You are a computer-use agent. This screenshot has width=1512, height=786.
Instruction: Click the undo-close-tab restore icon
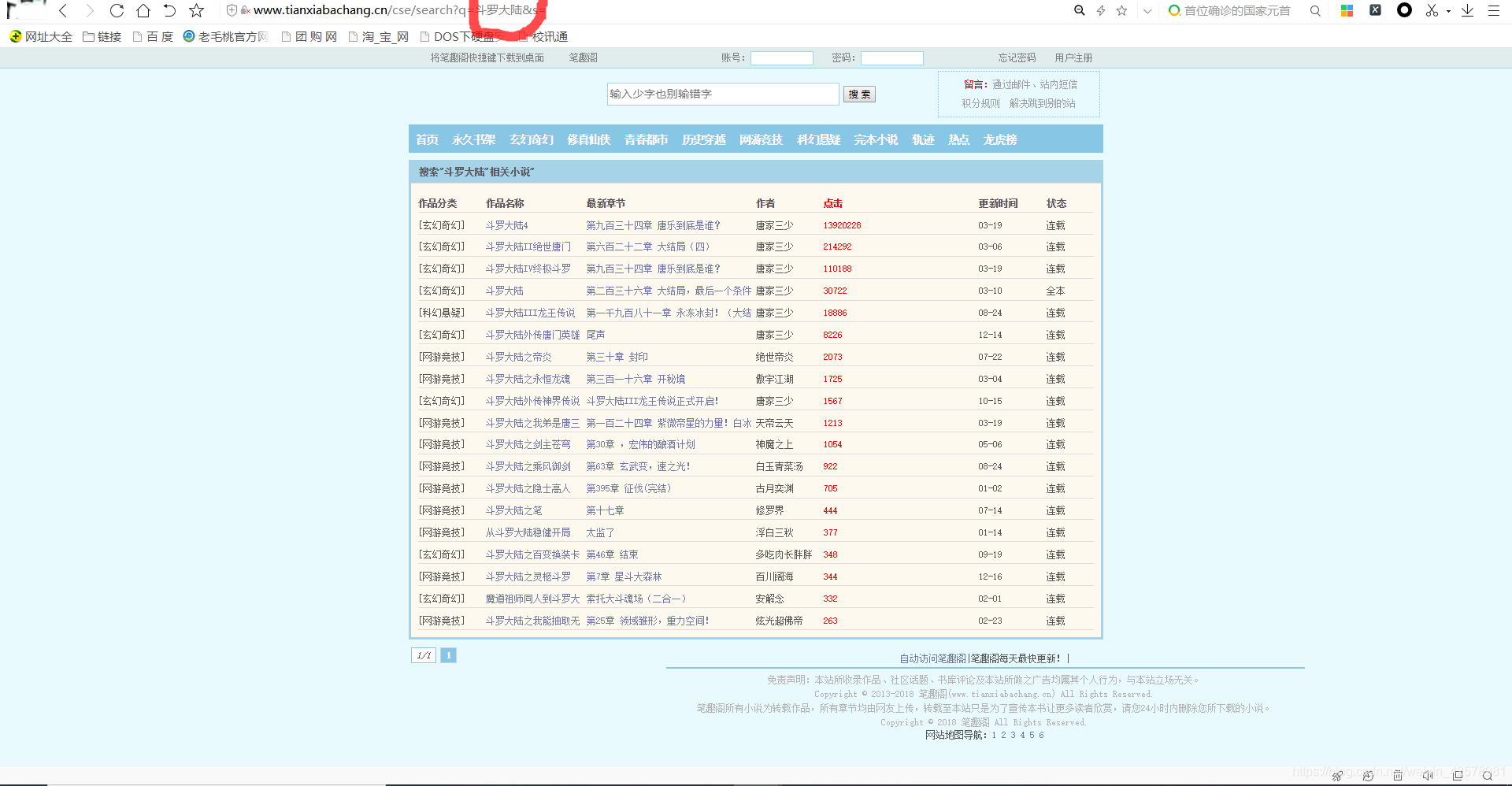pyautogui.click(x=169, y=10)
